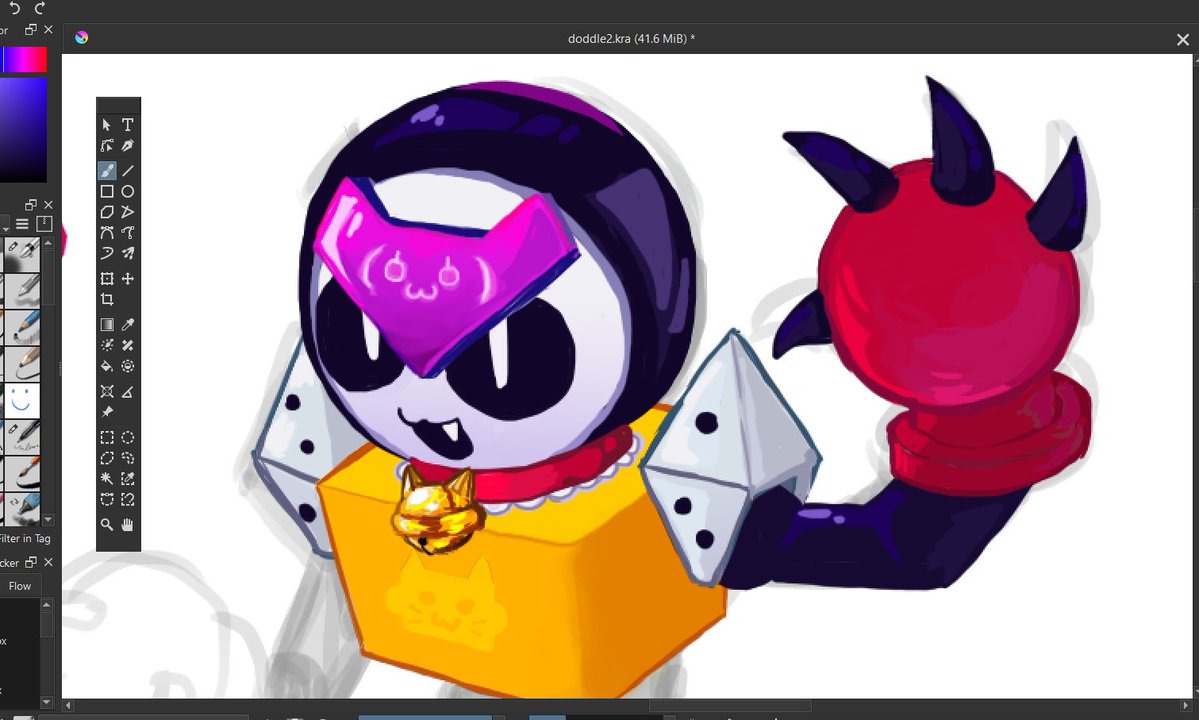Select the Elliptical Selection tool
Screen dimensions: 1199x720
(x=128, y=437)
